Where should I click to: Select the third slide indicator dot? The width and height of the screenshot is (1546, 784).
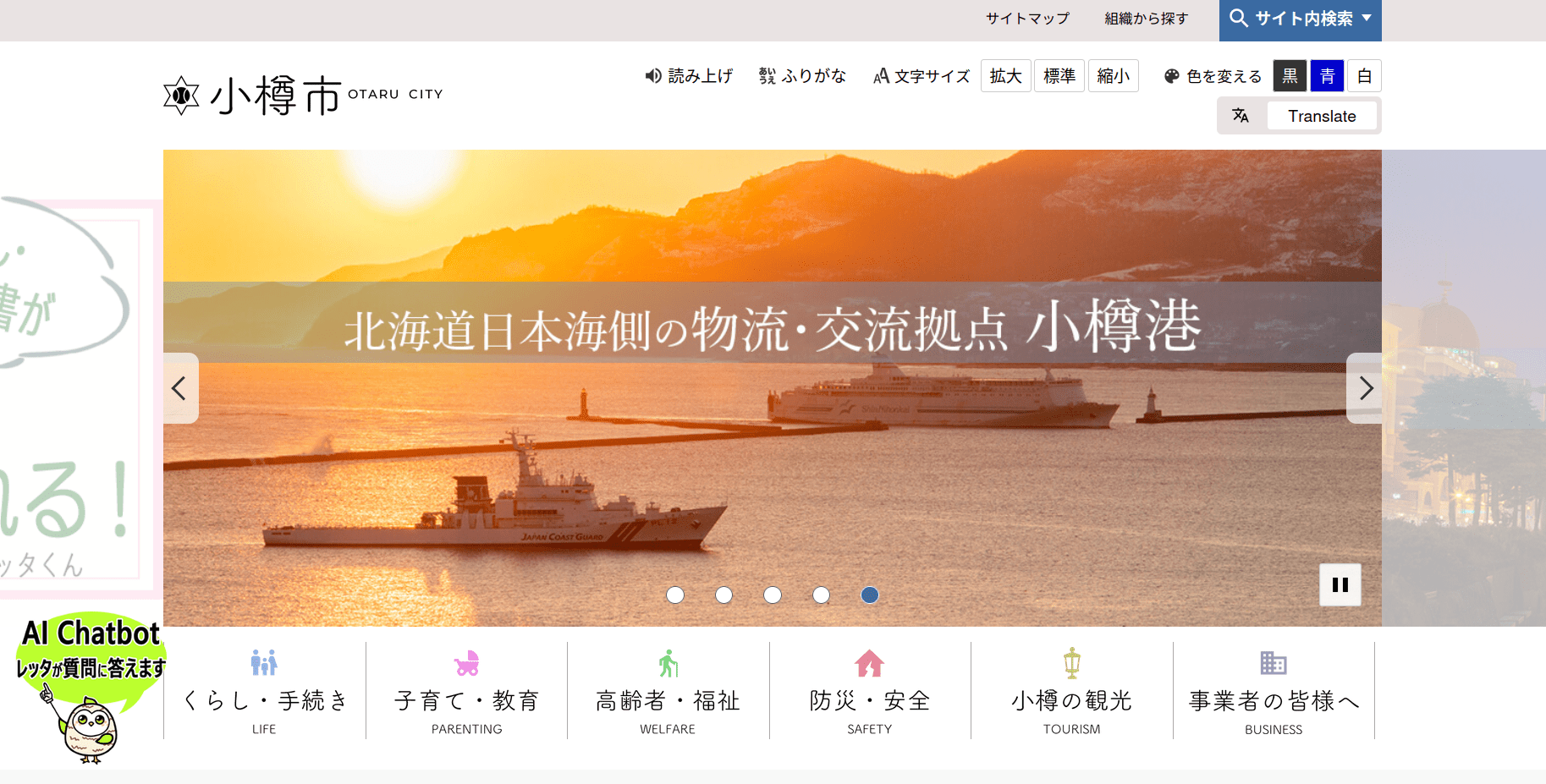(x=773, y=595)
